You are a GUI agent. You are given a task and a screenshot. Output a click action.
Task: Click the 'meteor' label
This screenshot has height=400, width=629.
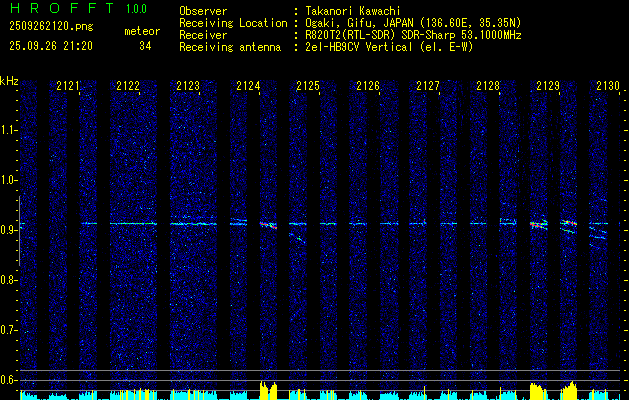coord(142,31)
